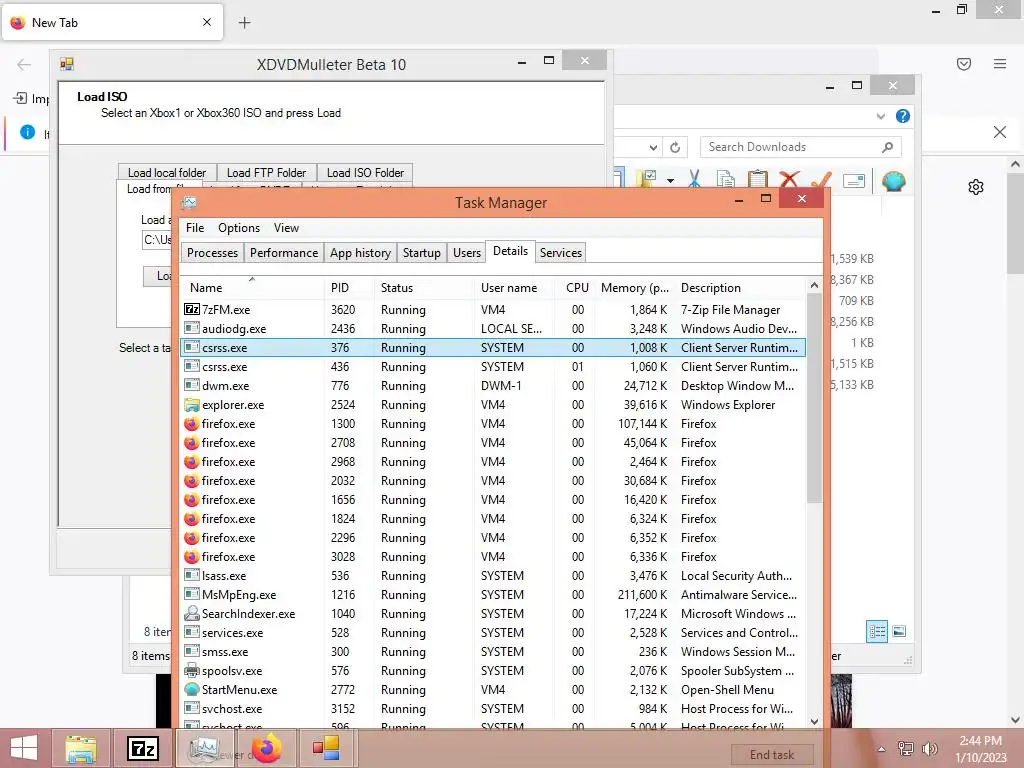This screenshot has height=768, width=1024.
Task: Click the Properties checkmark icon in Explorer toolbar
Action: pyautogui.click(x=822, y=179)
